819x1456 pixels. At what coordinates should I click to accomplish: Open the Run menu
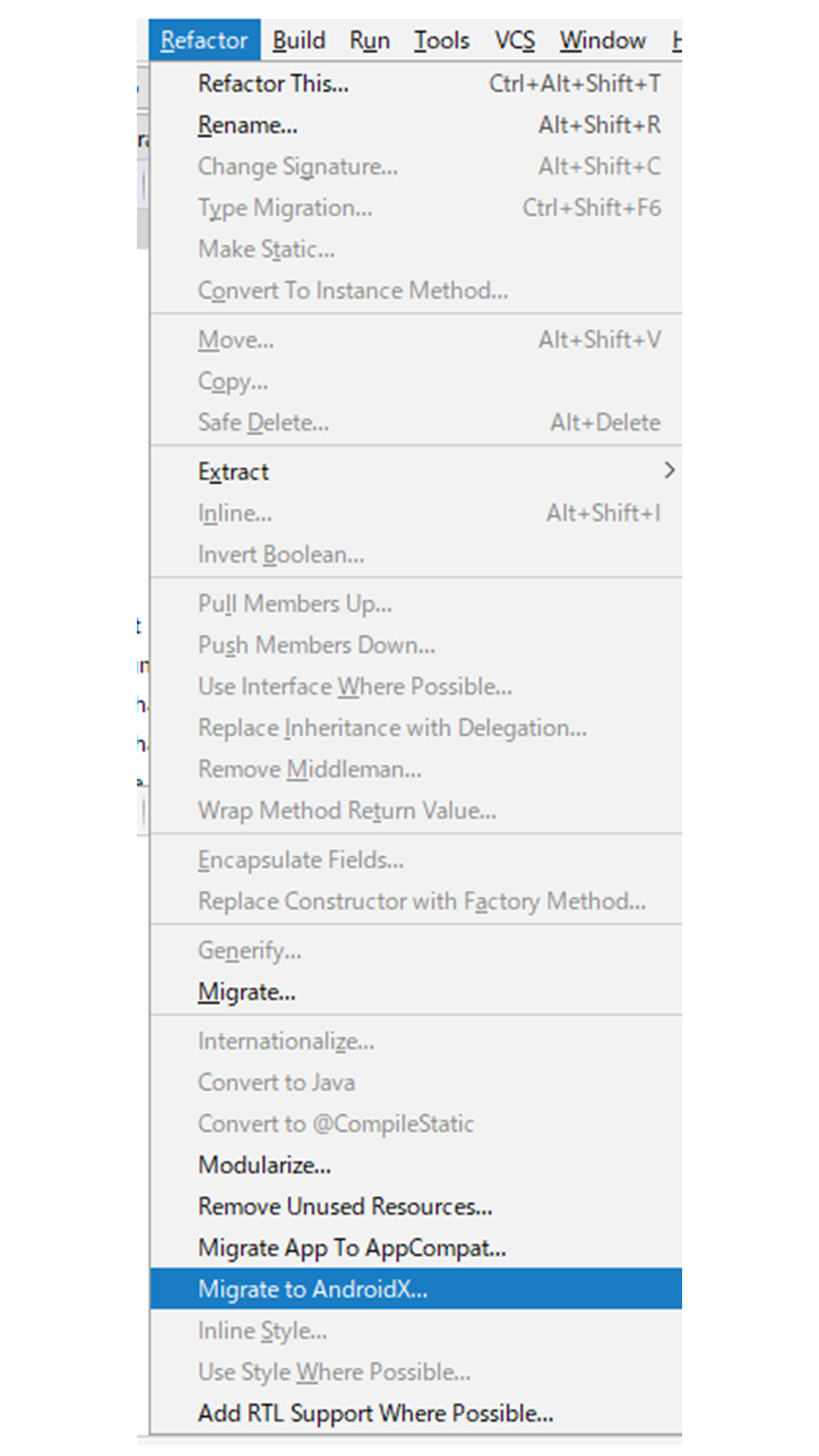[370, 40]
